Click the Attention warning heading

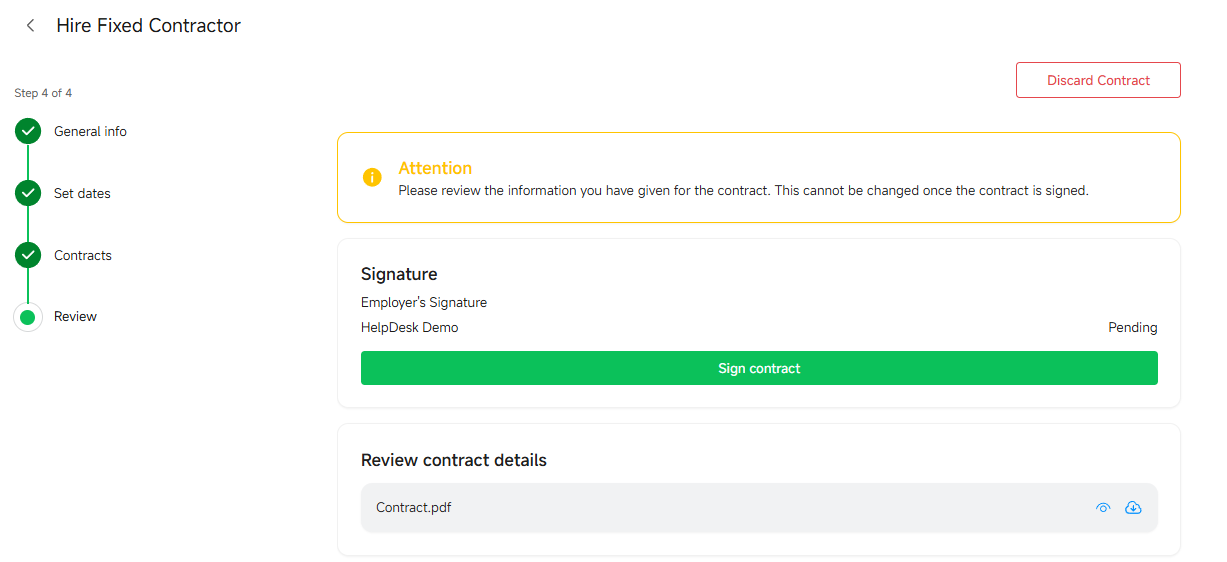pyautogui.click(x=435, y=168)
